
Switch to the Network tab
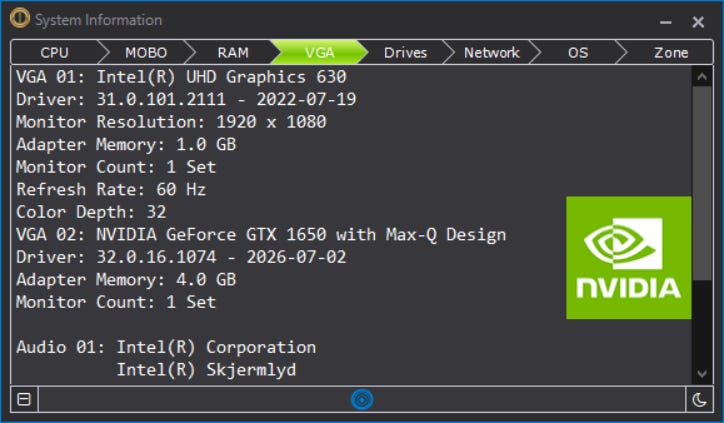[492, 52]
